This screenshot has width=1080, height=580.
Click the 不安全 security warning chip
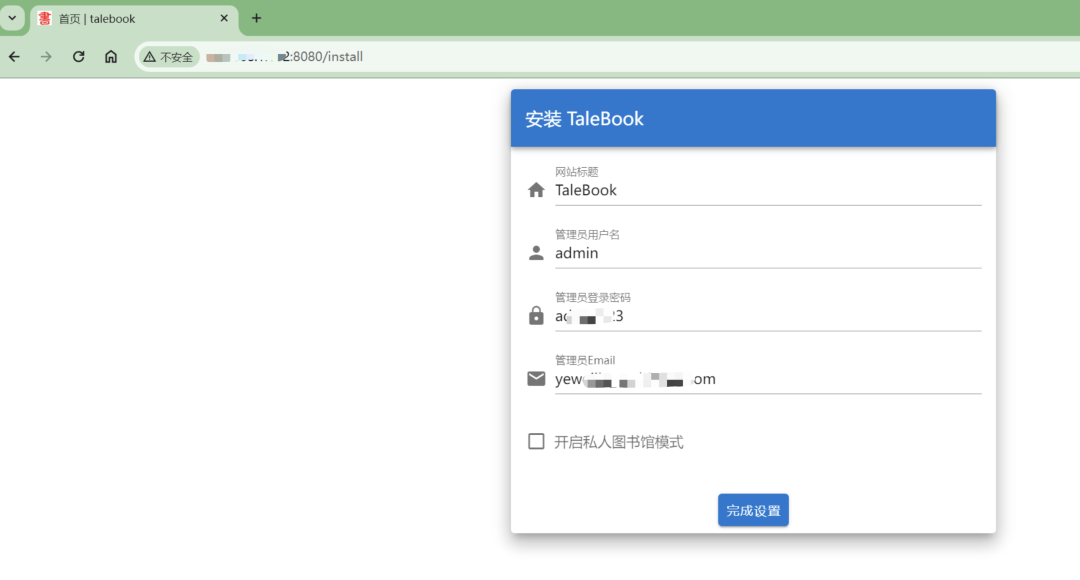click(169, 56)
